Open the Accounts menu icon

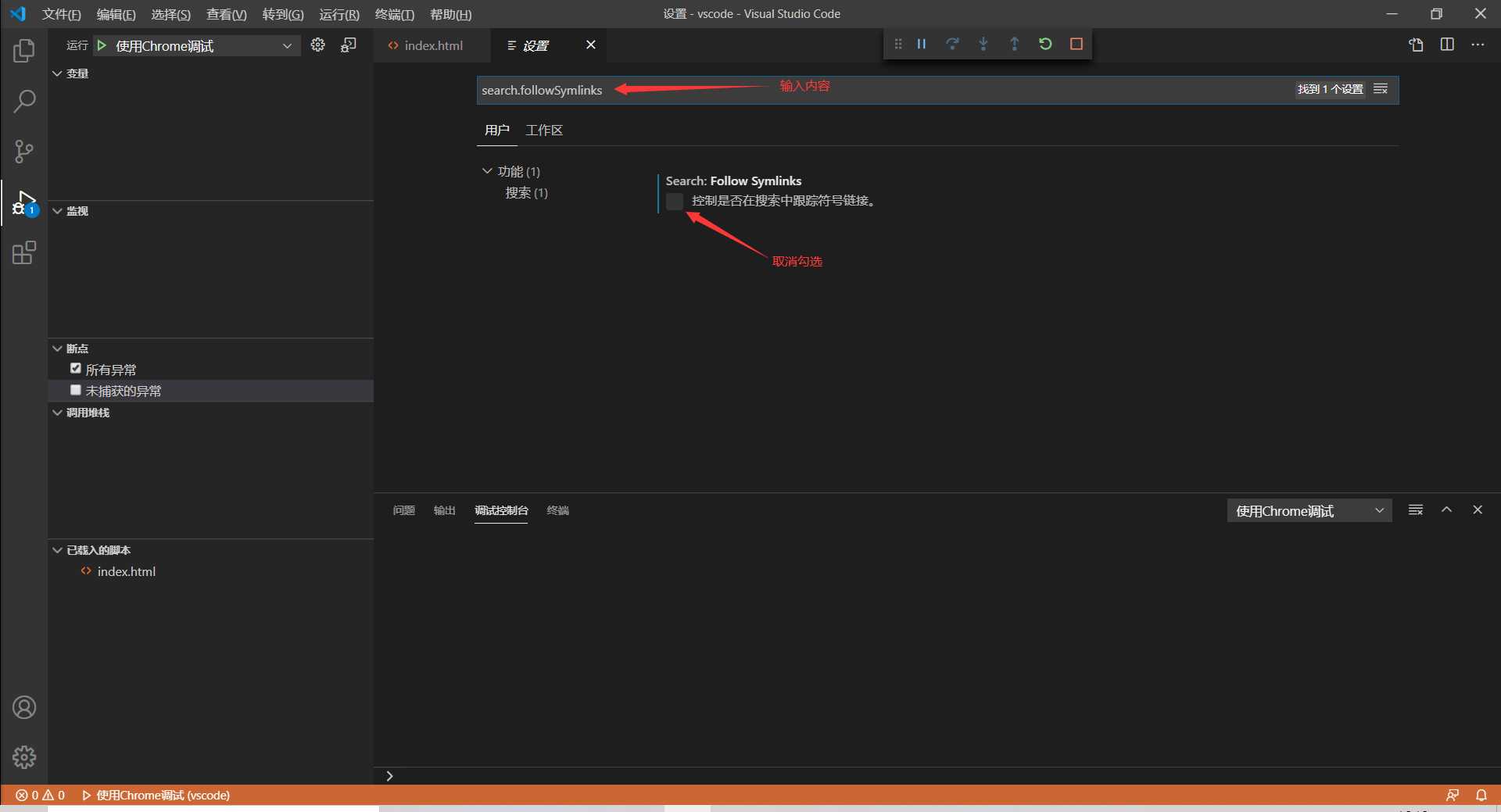click(24, 707)
